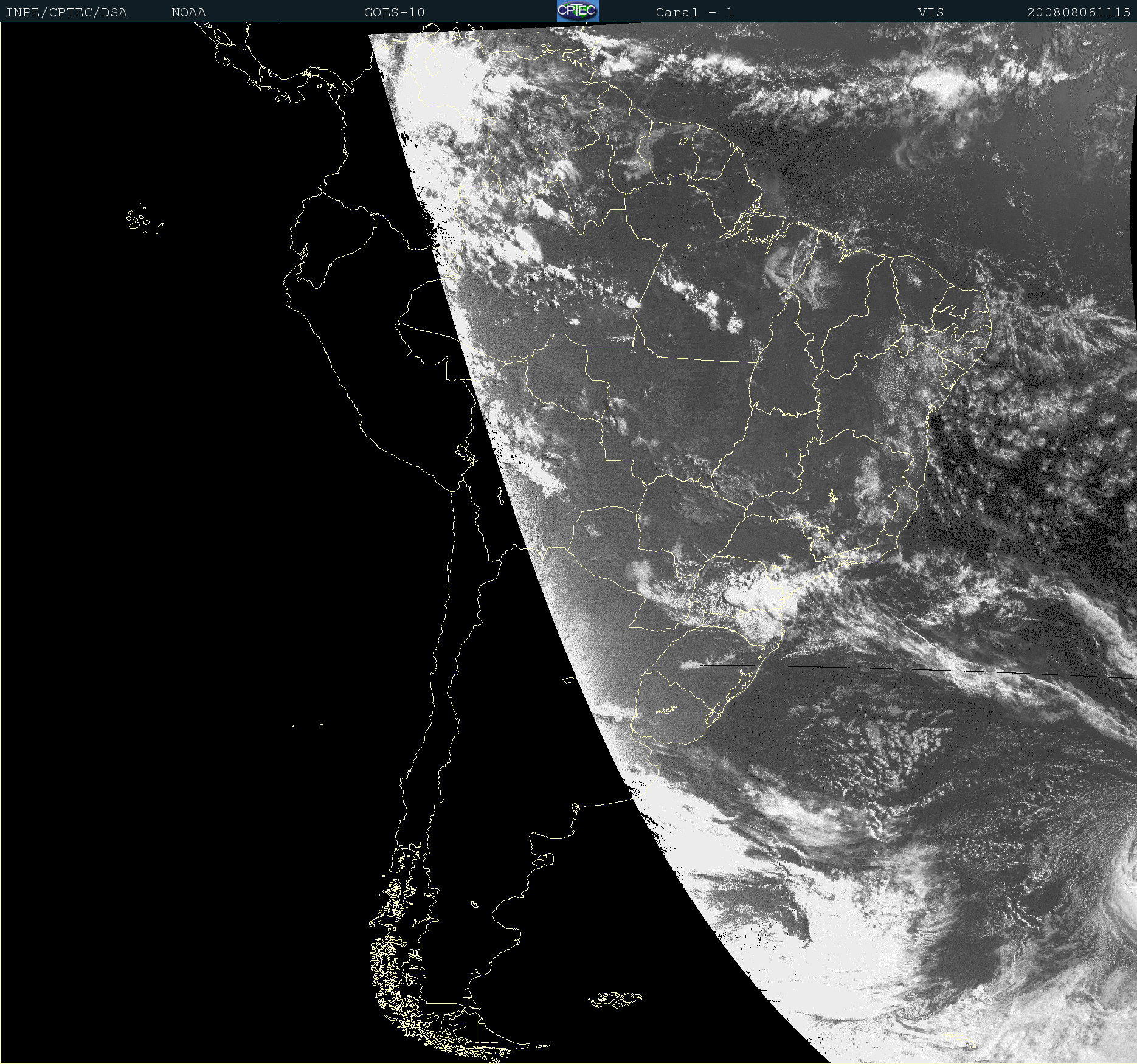This screenshot has height=1064, width=1137.
Task: Click the NOAA label in the header
Action: point(189,12)
